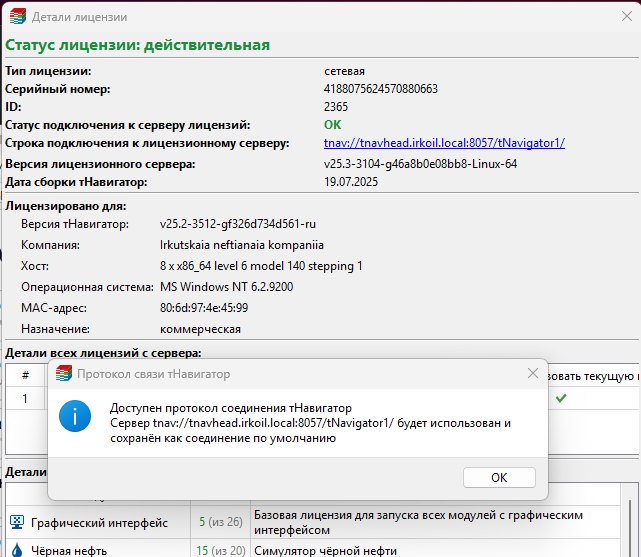Click the blue information icon in dialog
This screenshot has width=641, height=557.
pos(75,416)
